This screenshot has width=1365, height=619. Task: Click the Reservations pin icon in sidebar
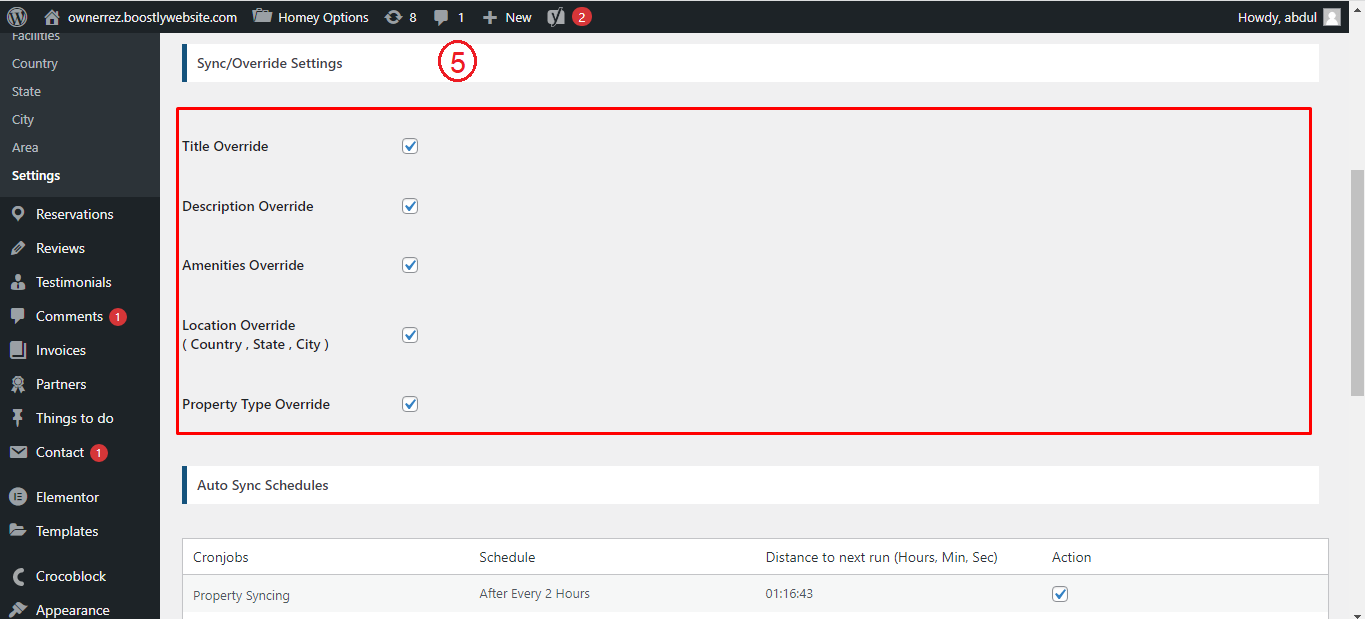[x=18, y=214]
